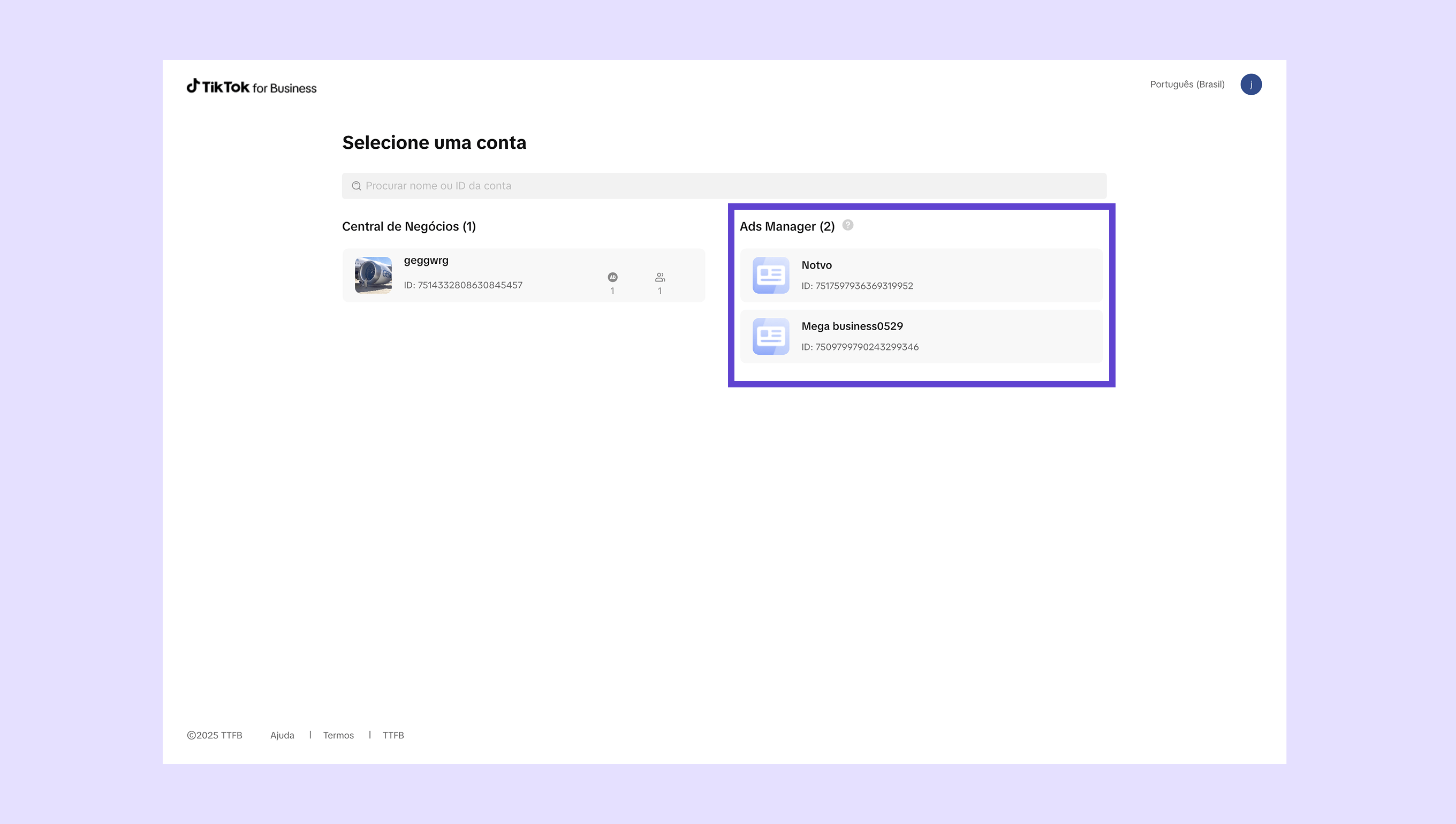The image size is (1456, 824).
Task: Focus the account name or ID search field
Action: tap(725, 186)
